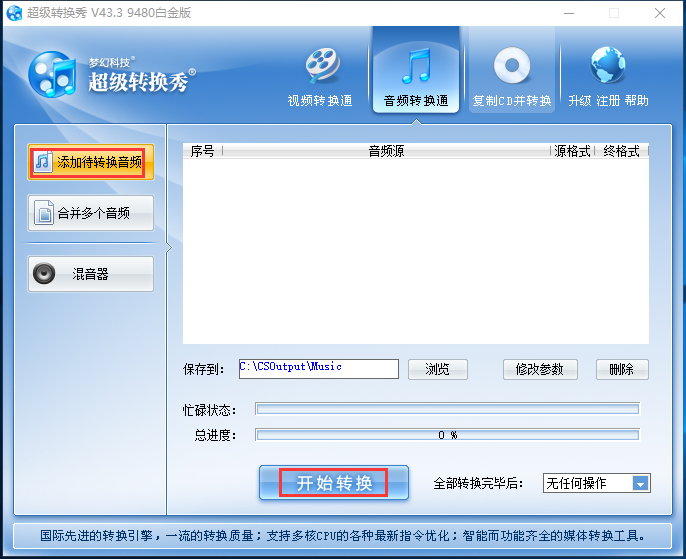Add audio via 添加待转换音频 button
The width and height of the screenshot is (686, 559).
[x=91, y=162]
